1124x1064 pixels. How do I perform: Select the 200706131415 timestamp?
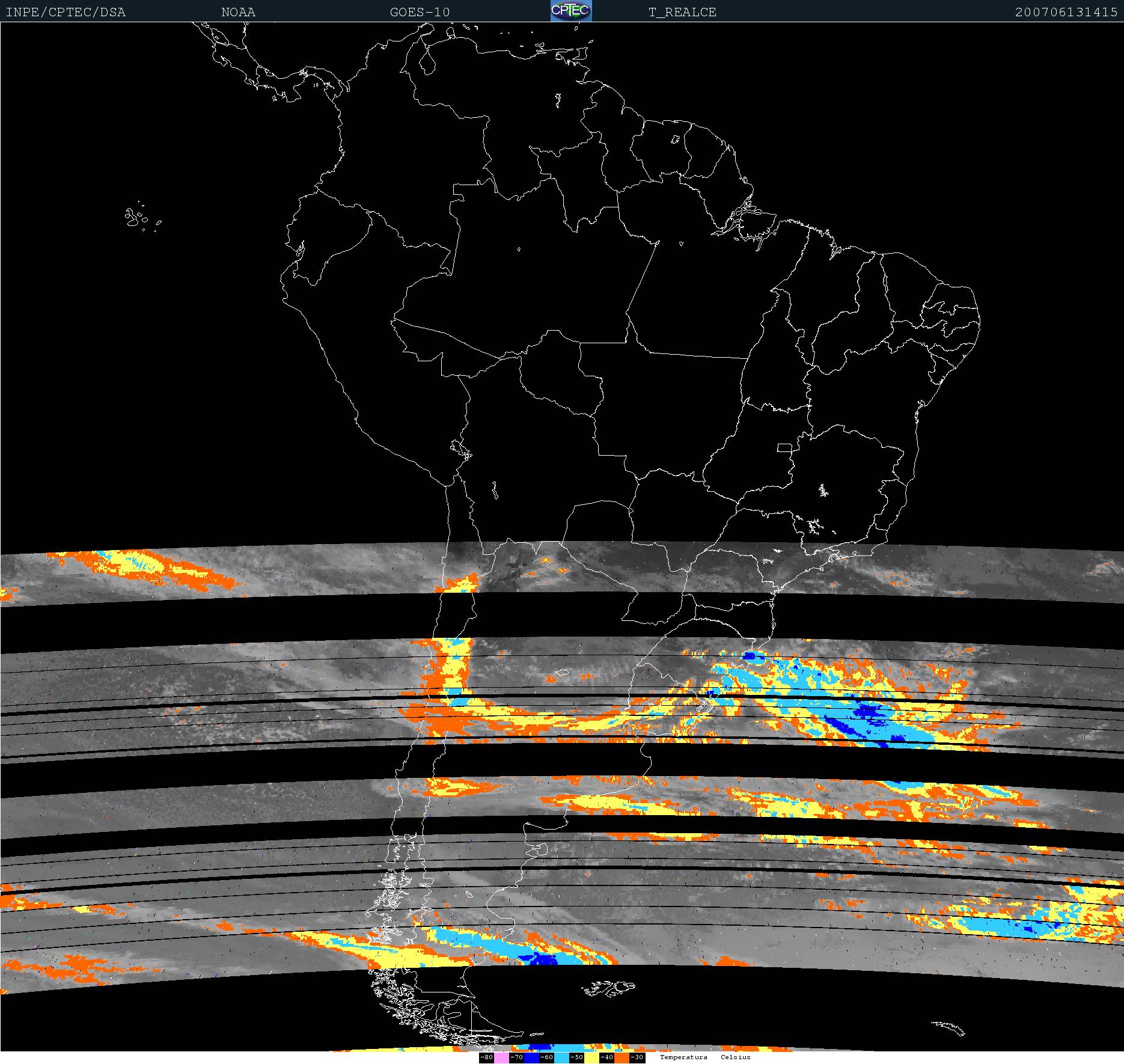1066,13
